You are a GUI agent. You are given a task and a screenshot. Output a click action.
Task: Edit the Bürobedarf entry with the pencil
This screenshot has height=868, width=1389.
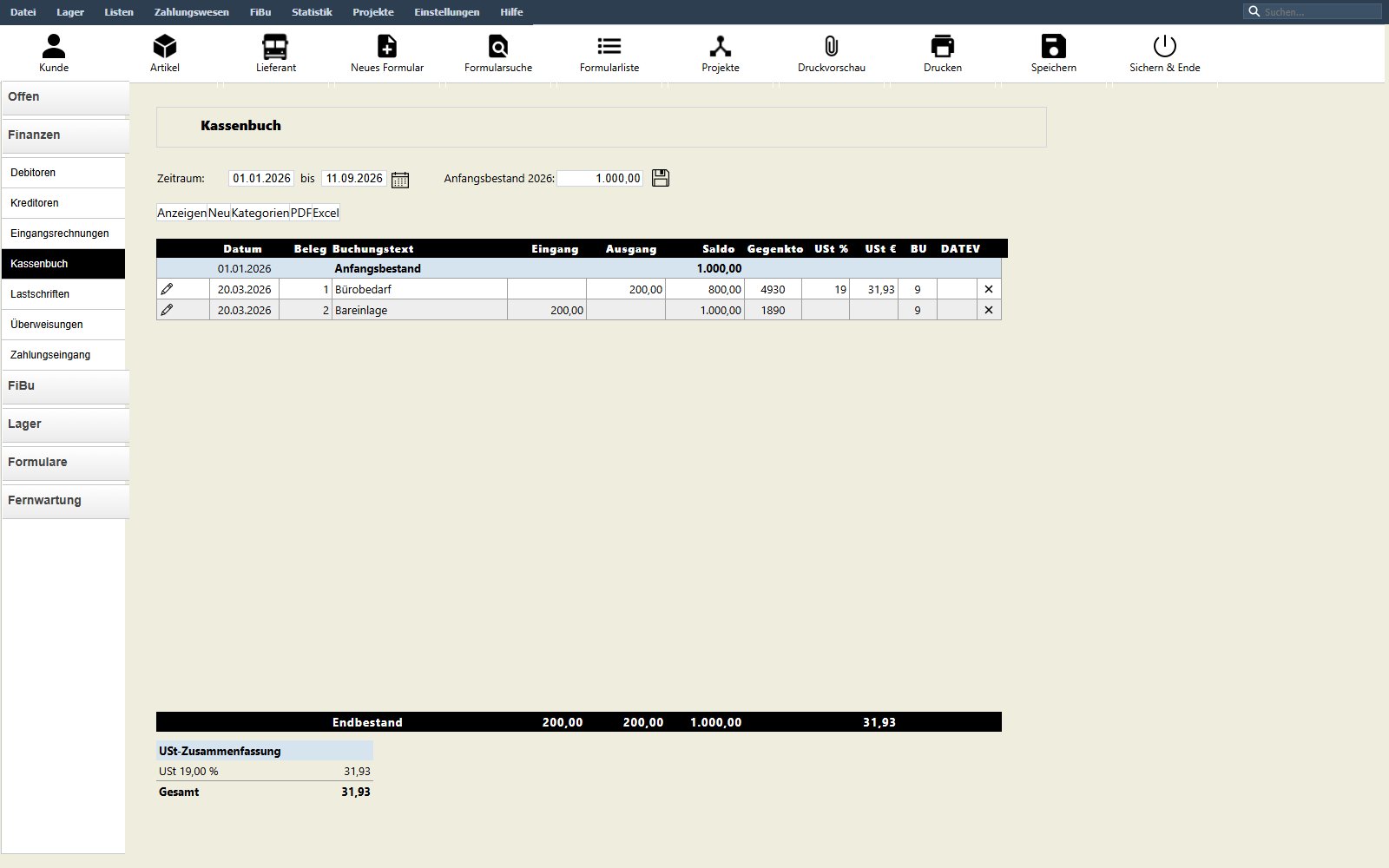pyautogui.click(x=167, y=289)
